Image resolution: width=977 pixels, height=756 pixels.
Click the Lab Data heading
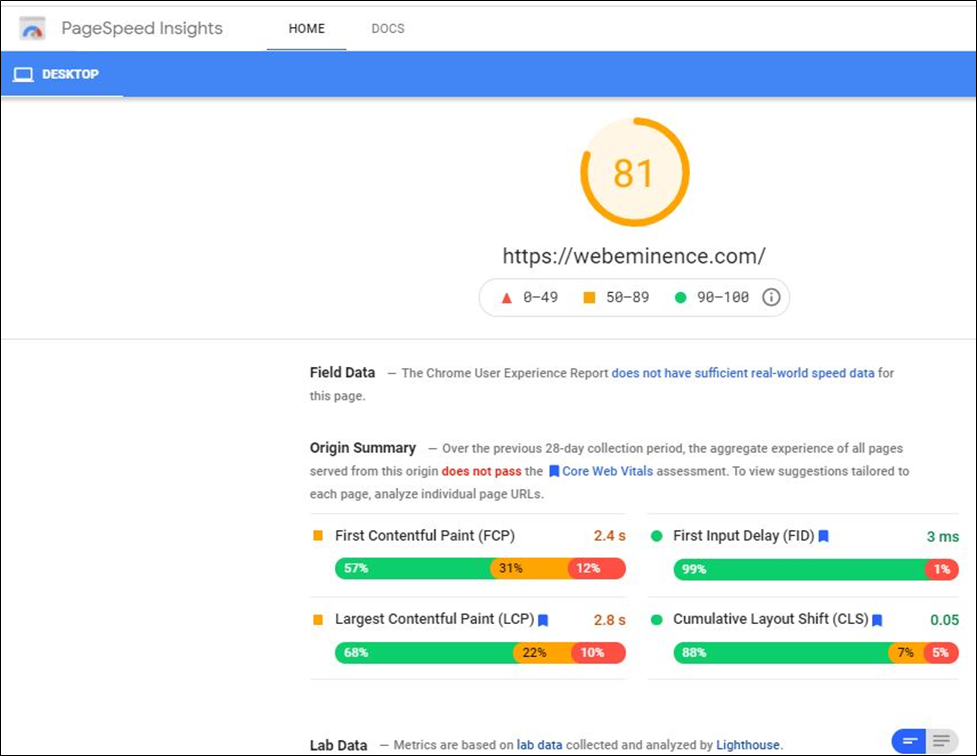[x=338, y=745]
